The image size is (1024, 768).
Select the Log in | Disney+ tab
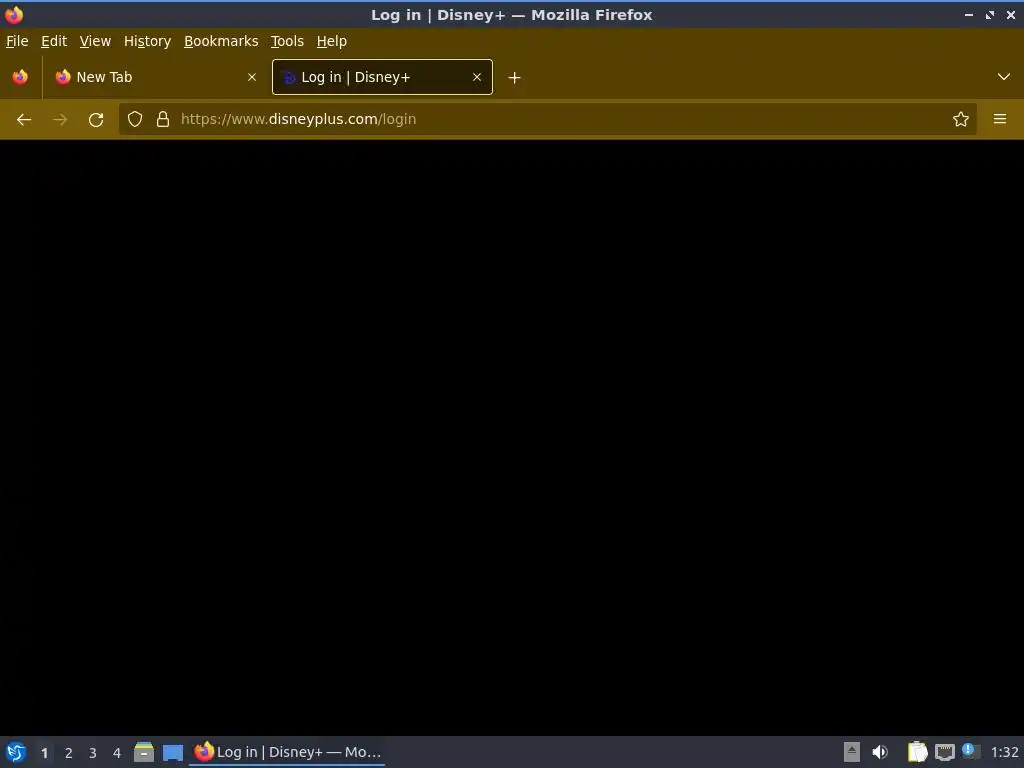click(x=382, y=77)
